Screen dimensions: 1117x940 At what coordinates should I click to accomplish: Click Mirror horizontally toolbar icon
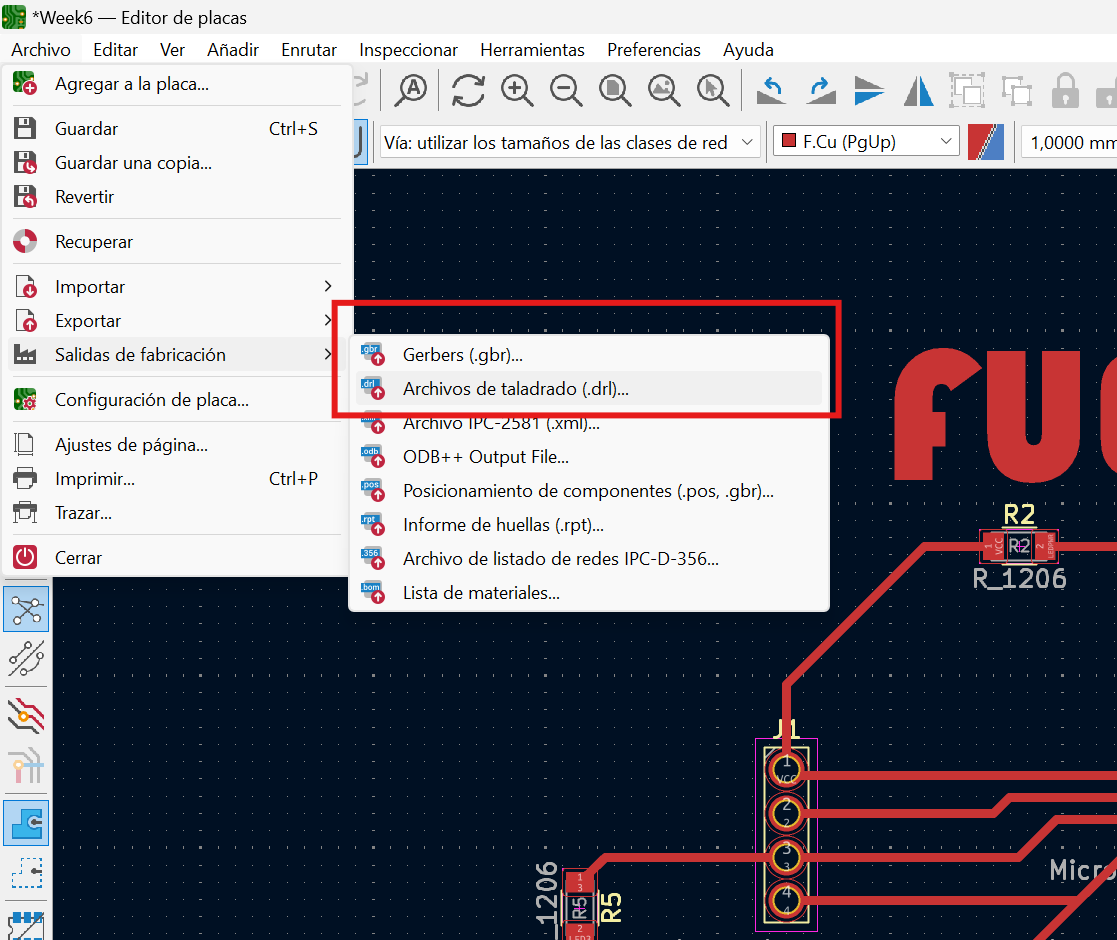[918, 91]
